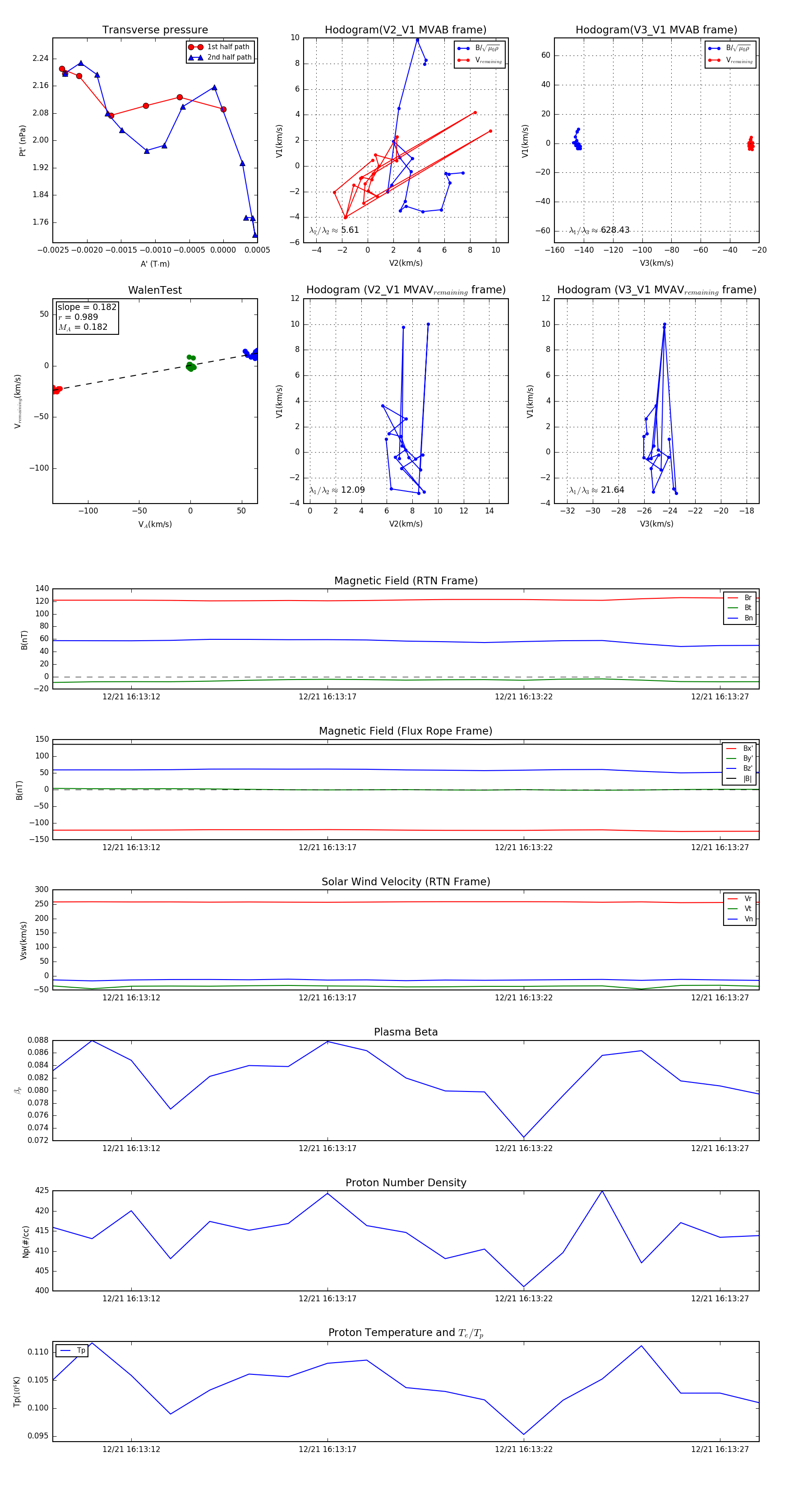Click the λ1/λ2 ≈ 5.61 annotation
This screenshot has height=1489, width=812.
point(334,230)
